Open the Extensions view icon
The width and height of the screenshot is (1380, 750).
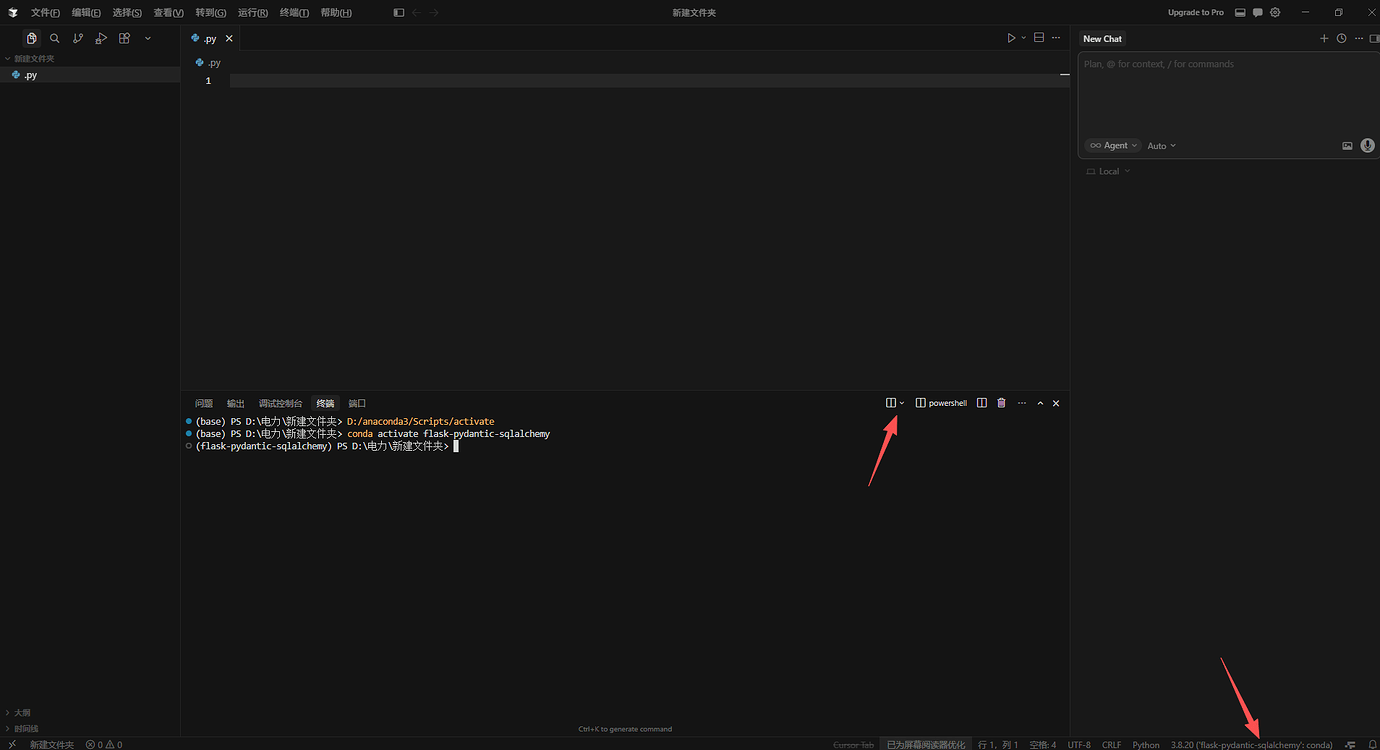tap(124, 38)
